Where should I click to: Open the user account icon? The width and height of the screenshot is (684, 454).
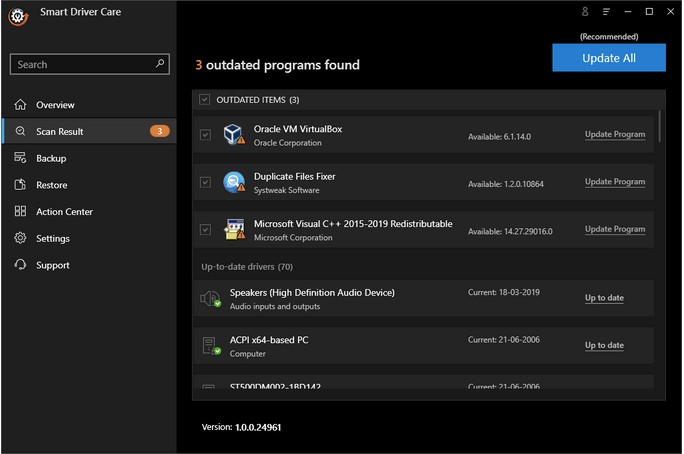click(585, 12)
